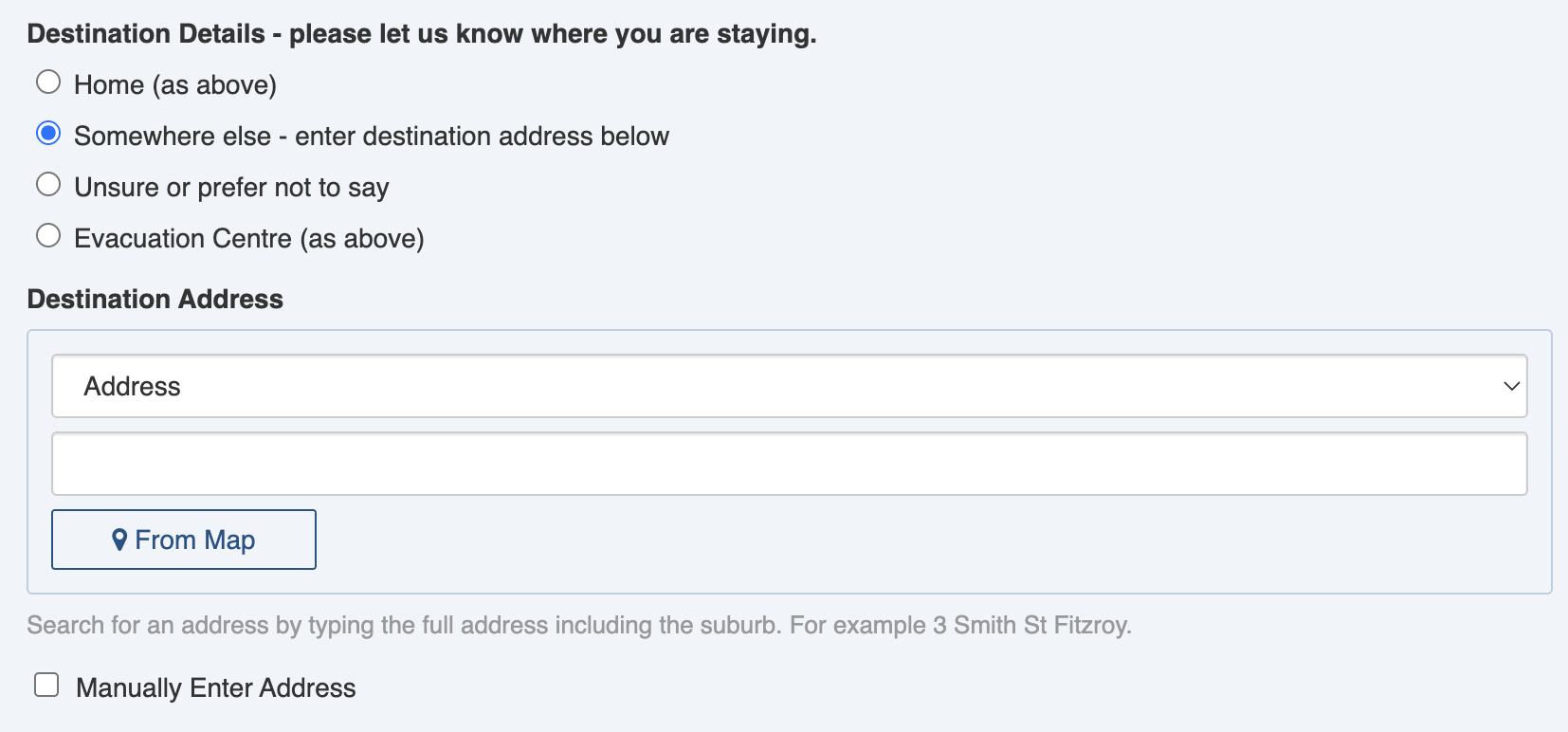Select the Home (as above) radio button

pos(48,82)
